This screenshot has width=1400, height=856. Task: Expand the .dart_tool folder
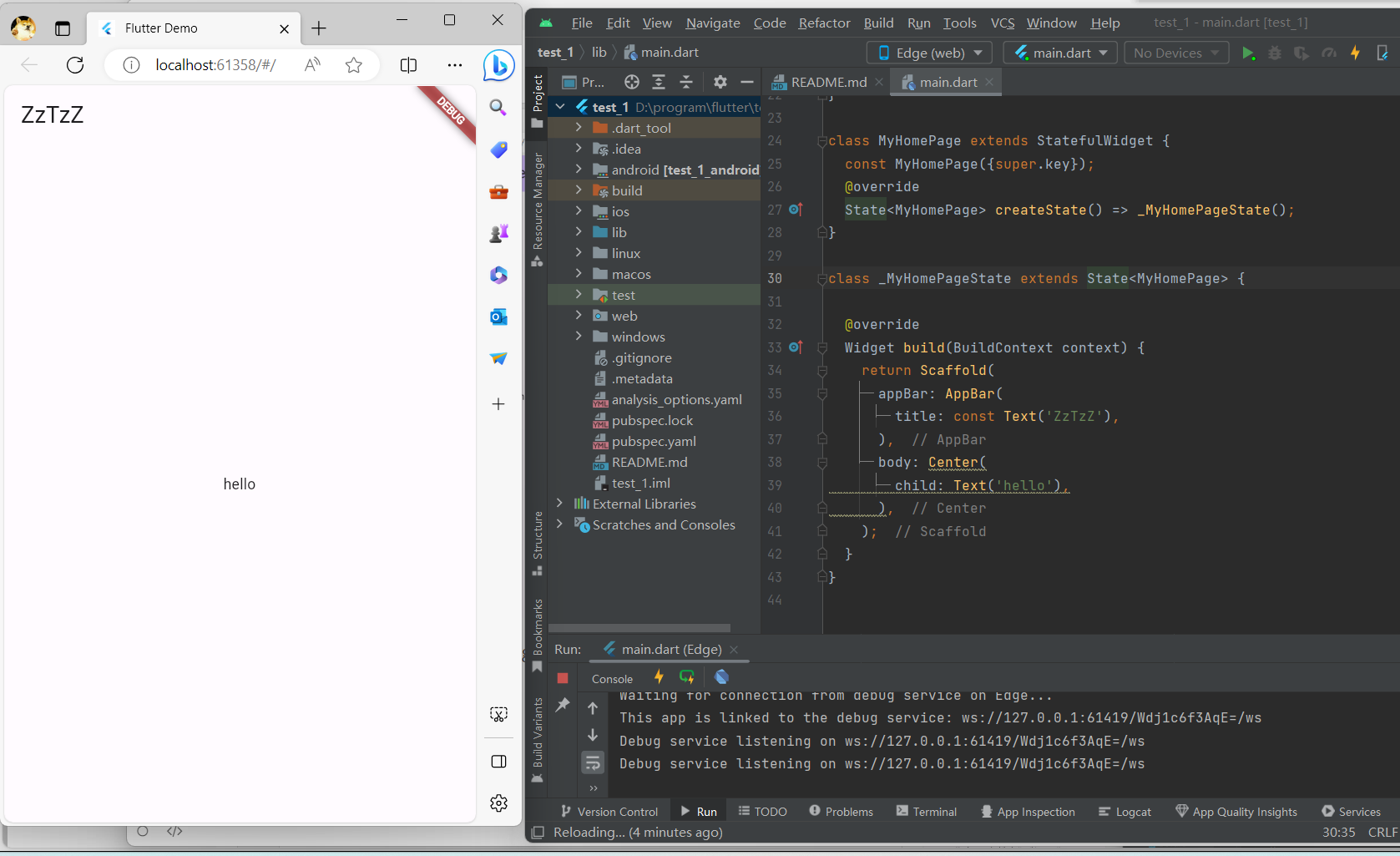(579, 128)
